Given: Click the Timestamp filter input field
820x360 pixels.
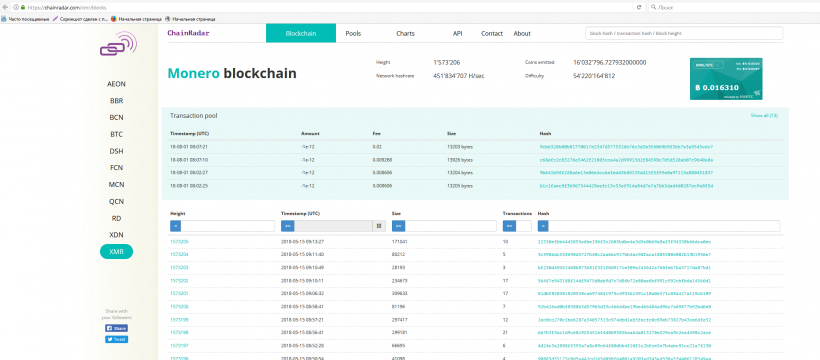Looking at the screenshot, I should (333, 226).
